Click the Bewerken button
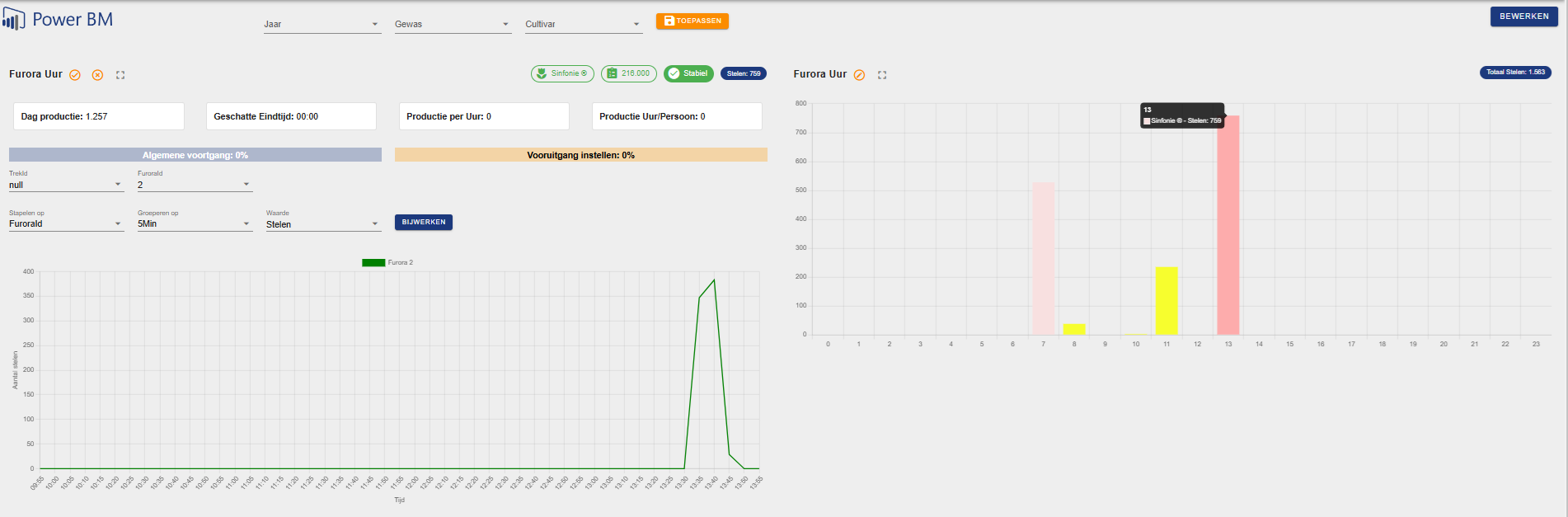1568x517 pixels. 1523,16
